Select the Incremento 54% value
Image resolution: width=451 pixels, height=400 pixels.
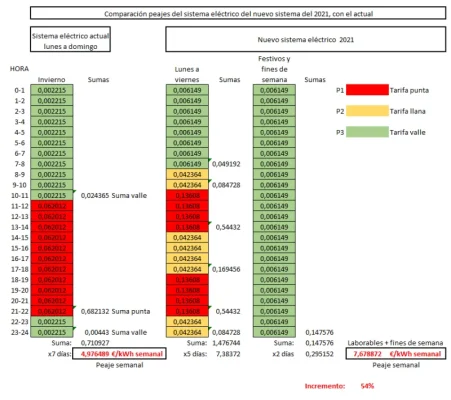pos(367,386)
